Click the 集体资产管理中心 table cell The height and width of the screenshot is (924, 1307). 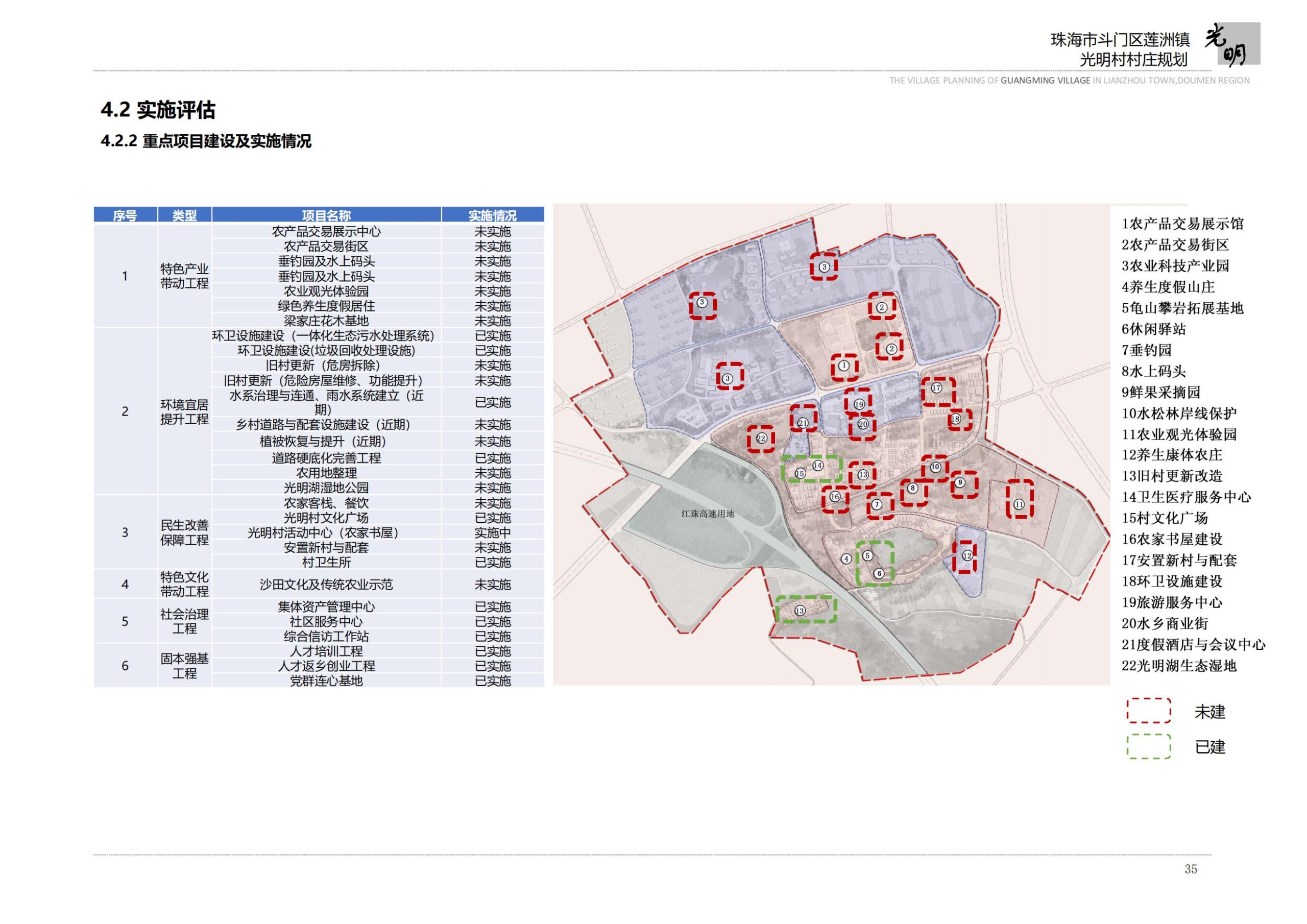pyautogui.click(x=326, y=606)
